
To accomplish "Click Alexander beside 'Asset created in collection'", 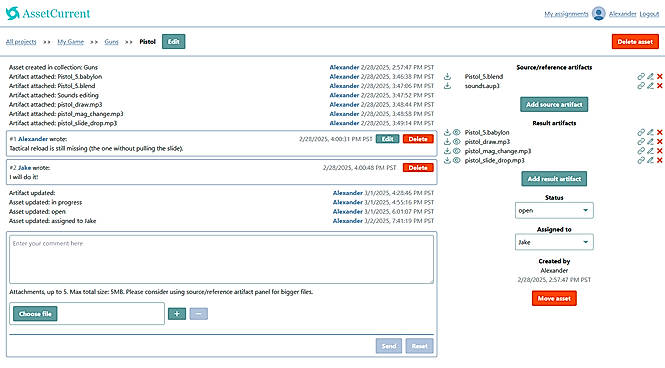I will 344,67.
